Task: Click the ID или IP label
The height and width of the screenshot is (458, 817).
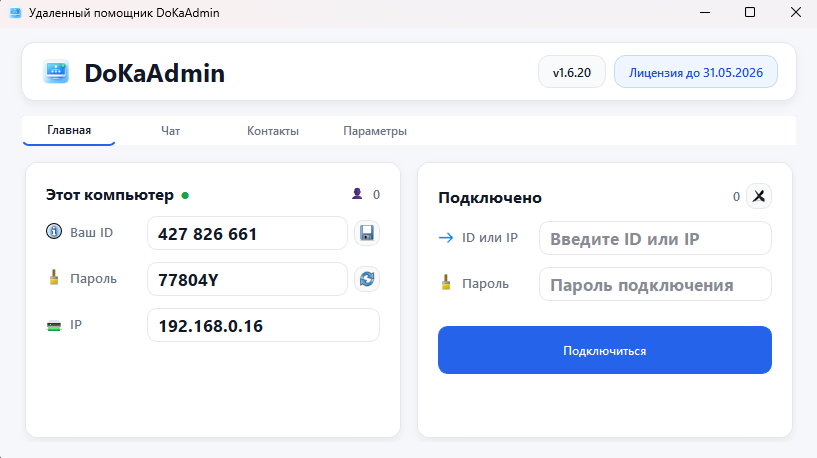Action: tap(490, 238)
